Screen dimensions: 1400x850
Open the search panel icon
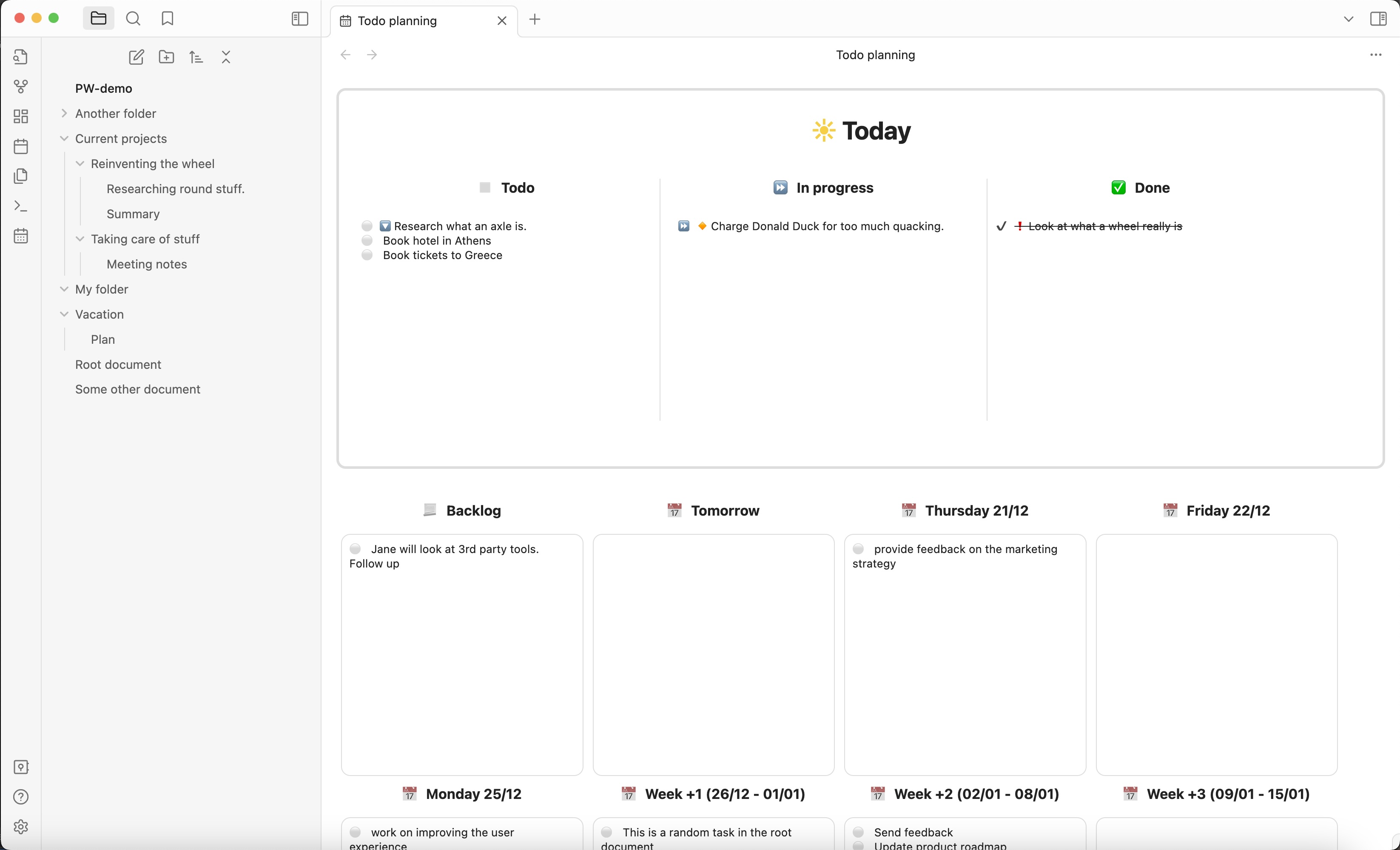pos(133,19)
